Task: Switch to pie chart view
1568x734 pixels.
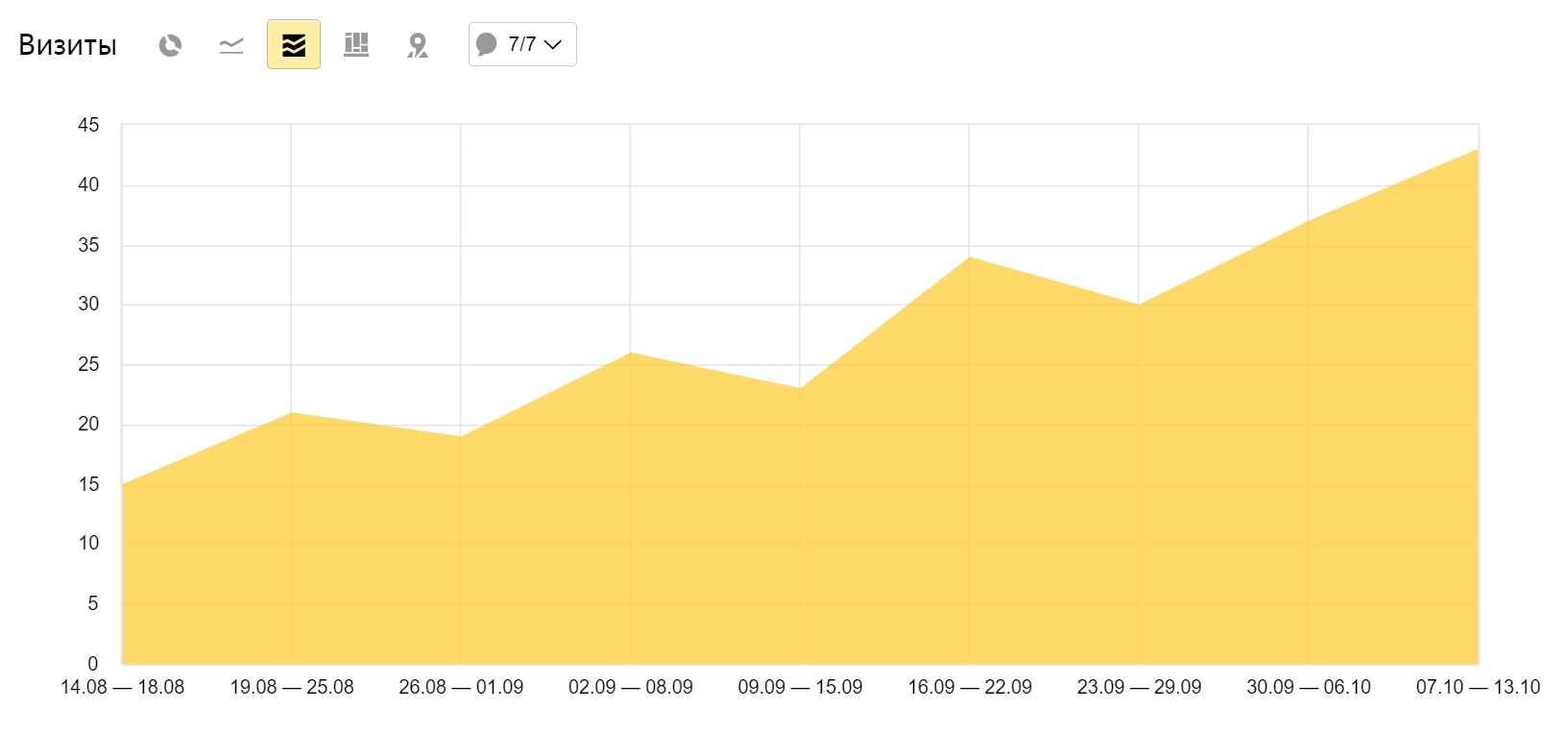Action: coord(170,44)
